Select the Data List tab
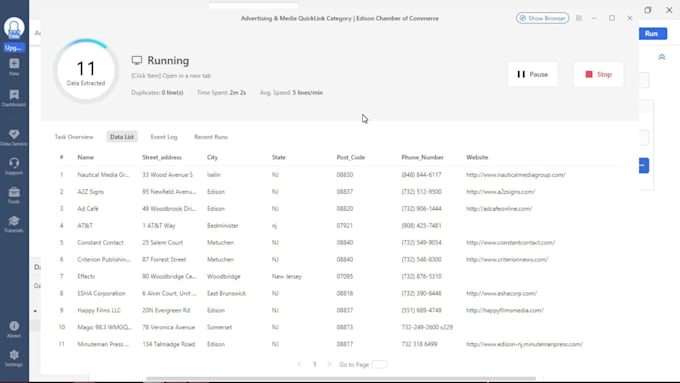 [122, 137]
